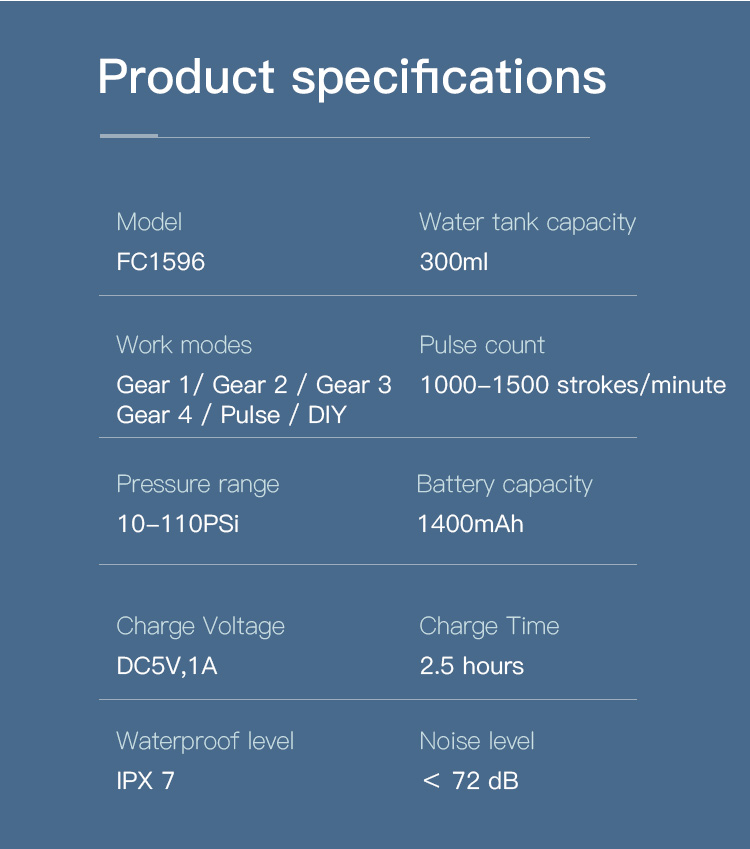The image size is (750, 849).
Task: Select the Charge Voltage label
Action: pyautogui.click(x=200, y=626)
